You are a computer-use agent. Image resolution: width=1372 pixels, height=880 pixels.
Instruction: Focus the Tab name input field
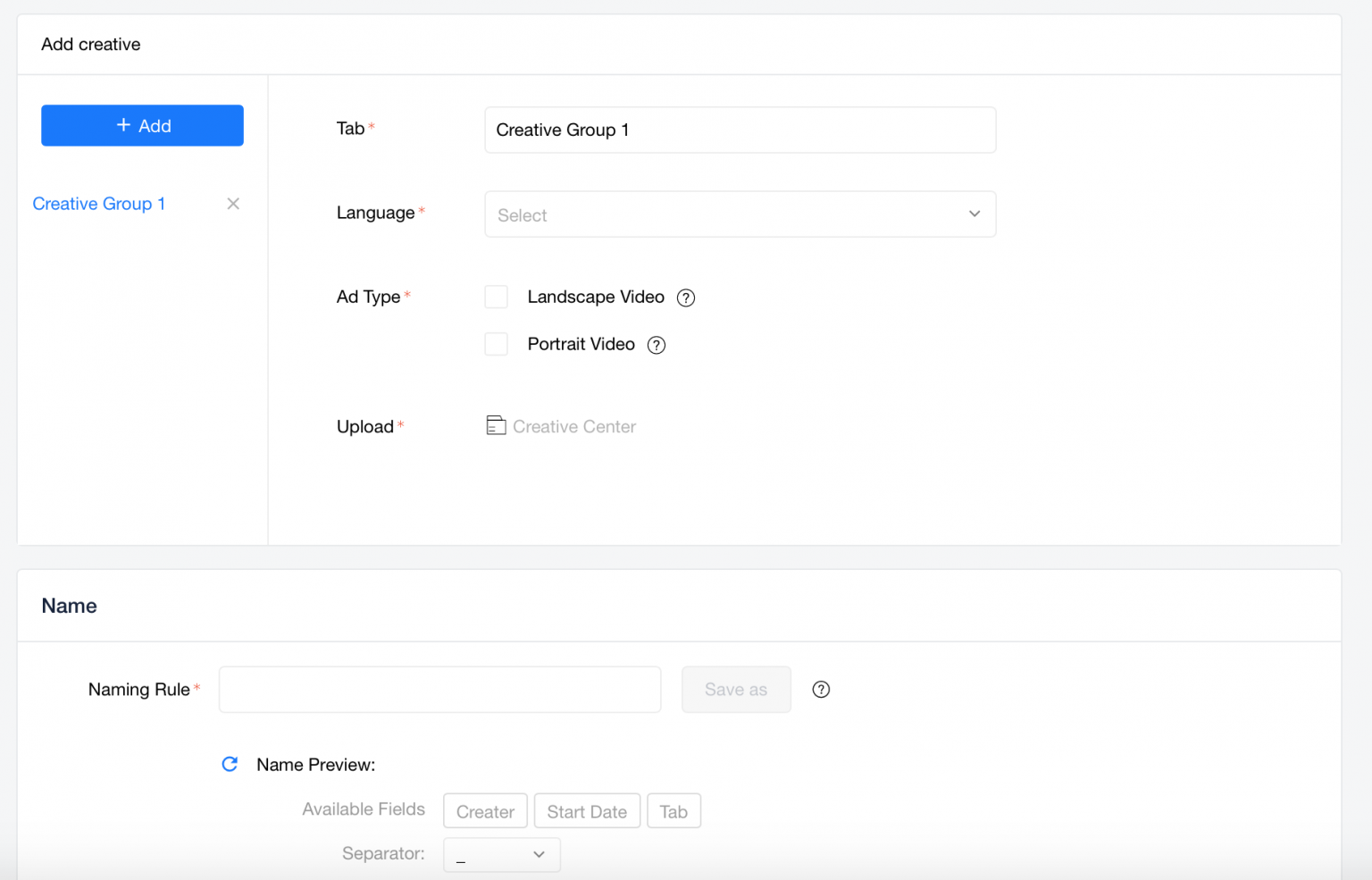click(x=740, y=130)
